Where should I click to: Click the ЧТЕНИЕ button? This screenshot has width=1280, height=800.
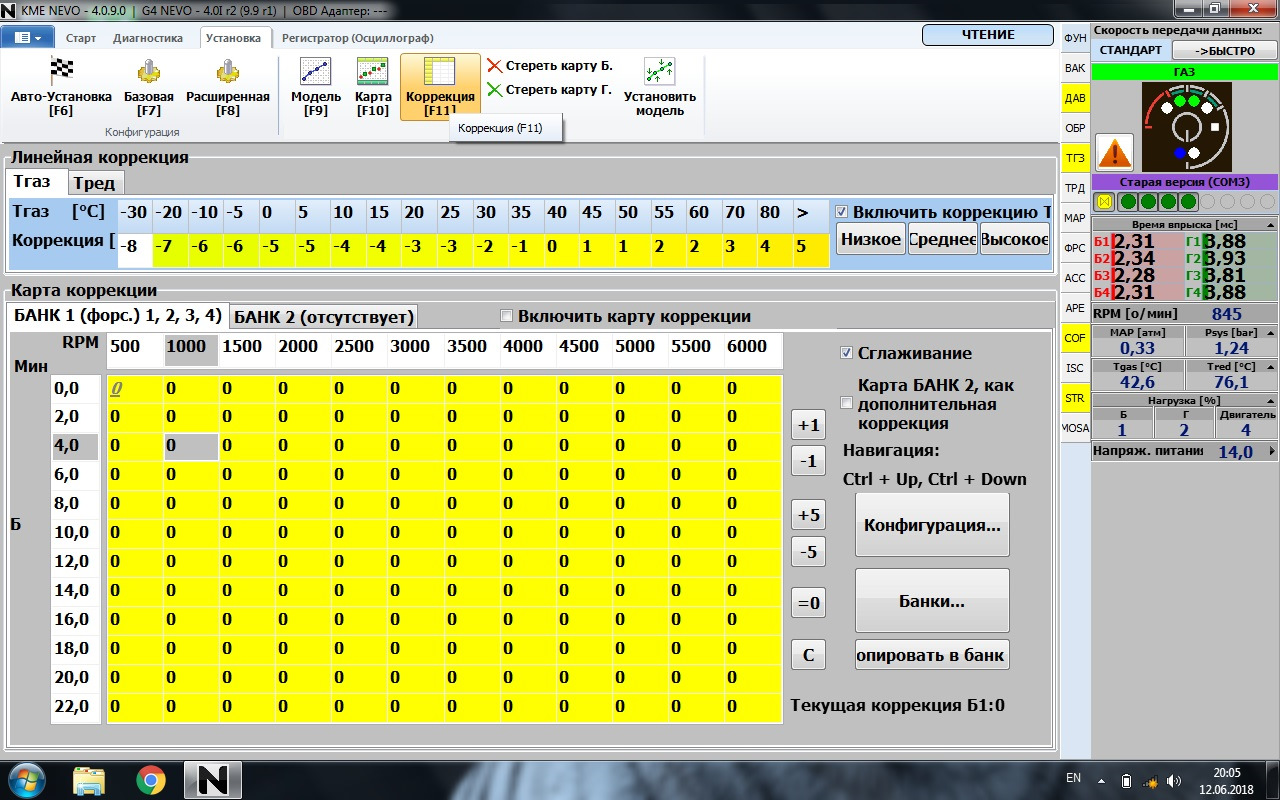988,35
